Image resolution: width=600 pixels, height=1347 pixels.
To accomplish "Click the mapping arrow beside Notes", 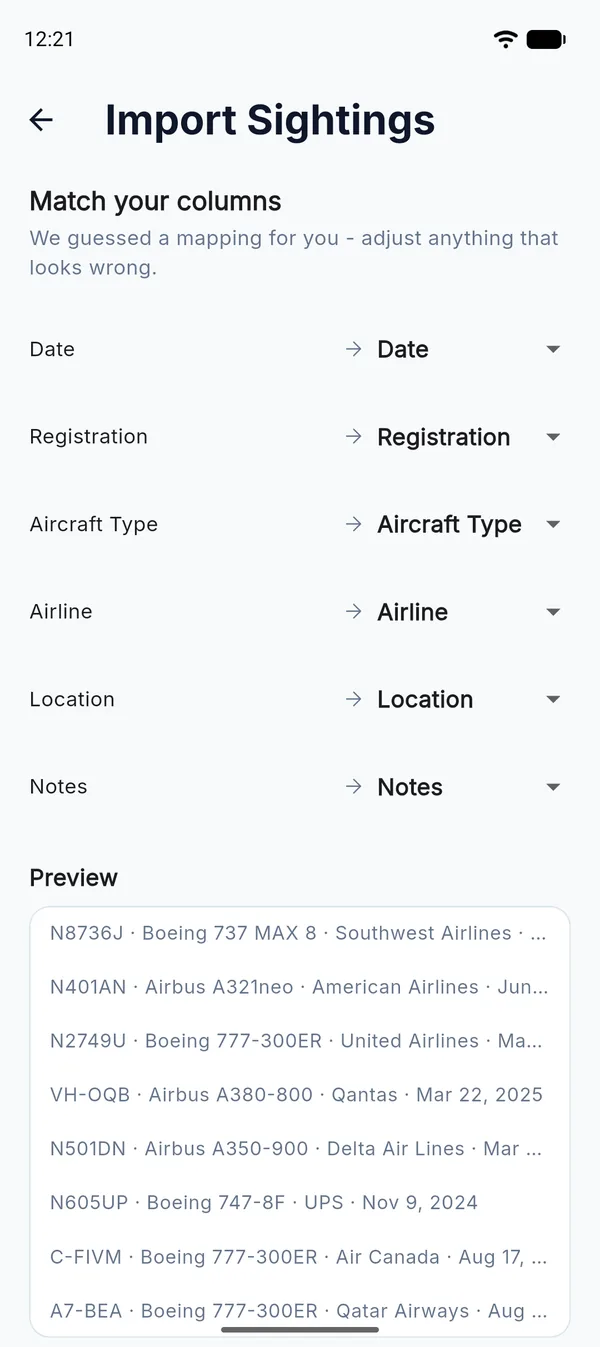I will 353,787.
